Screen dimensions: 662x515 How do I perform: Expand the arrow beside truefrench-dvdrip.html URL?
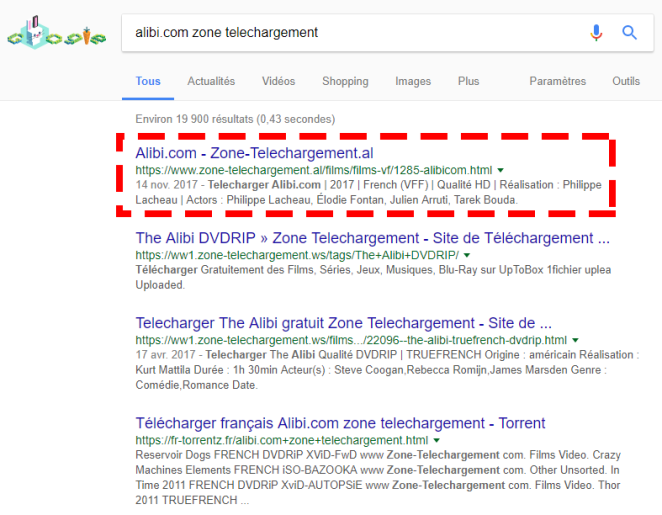pyautogui.click(x=575, y=341)
